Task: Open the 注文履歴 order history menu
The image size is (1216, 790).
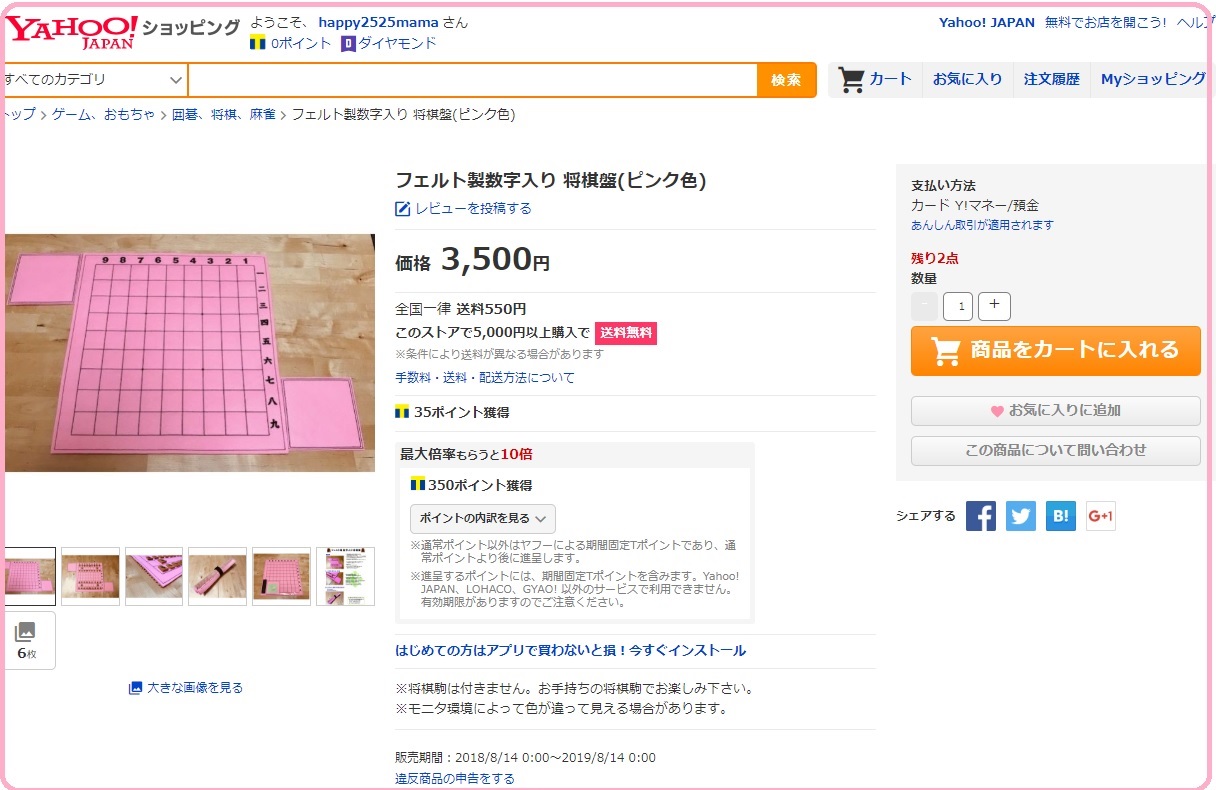Action: (x=1051, y=79)
